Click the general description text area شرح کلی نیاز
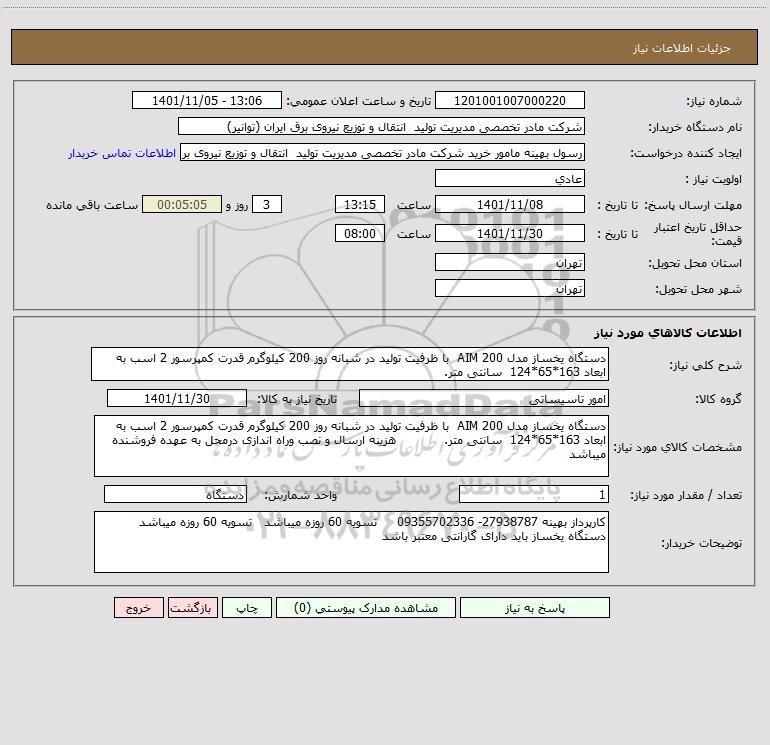This screenshot has height=745, width=770. (x=350, y=364)
